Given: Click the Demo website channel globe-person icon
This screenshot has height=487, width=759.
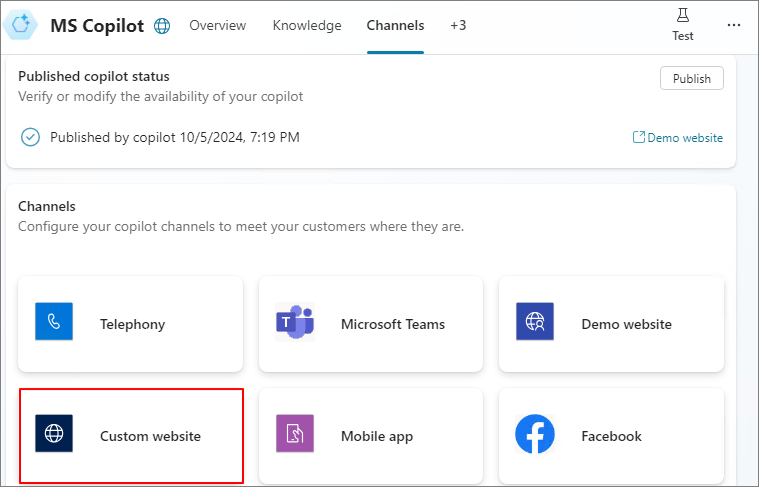Looking at the screenshot, I should pyautogui.click(x=535, y=321).
